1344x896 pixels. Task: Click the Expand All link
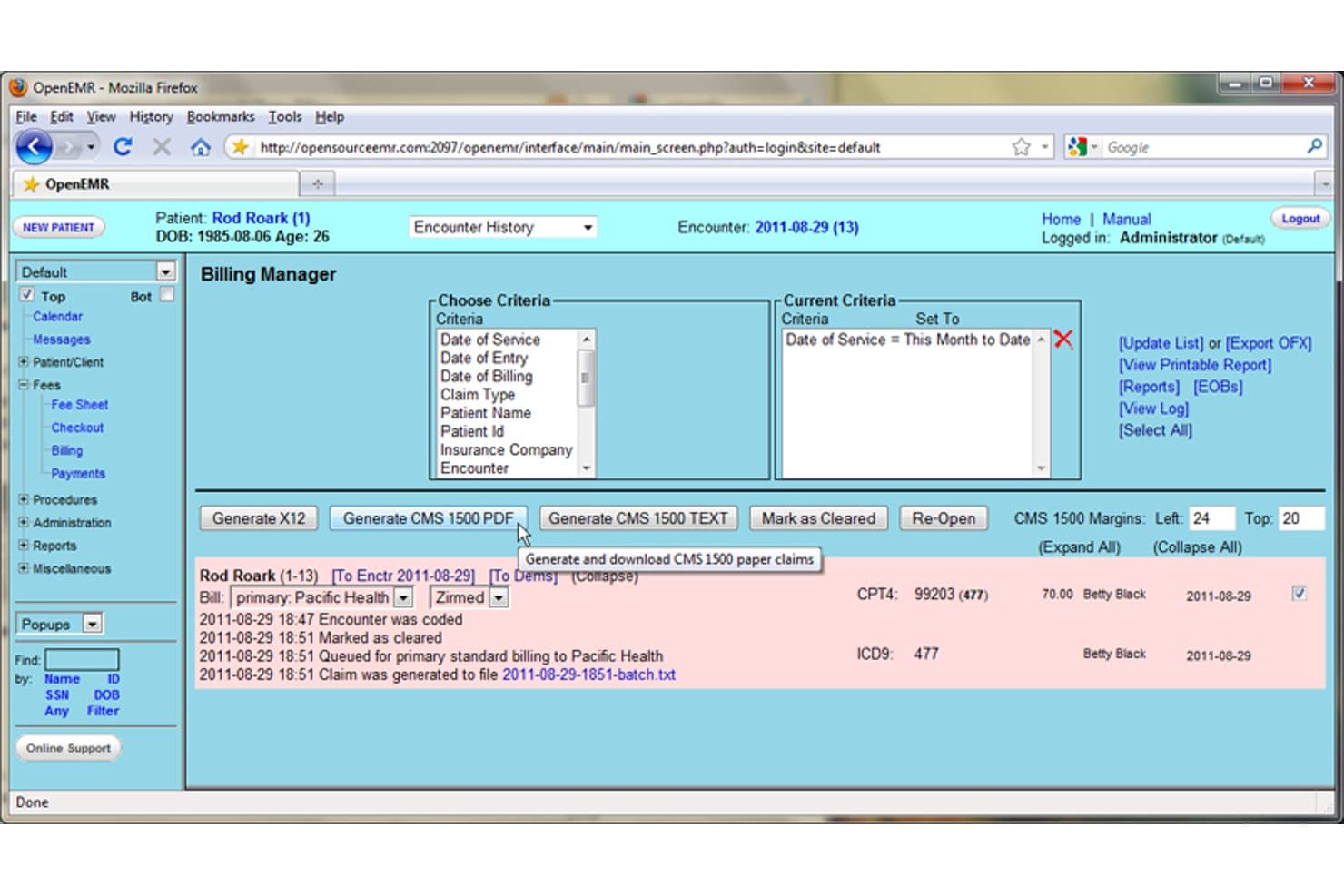coord(1079,547)
